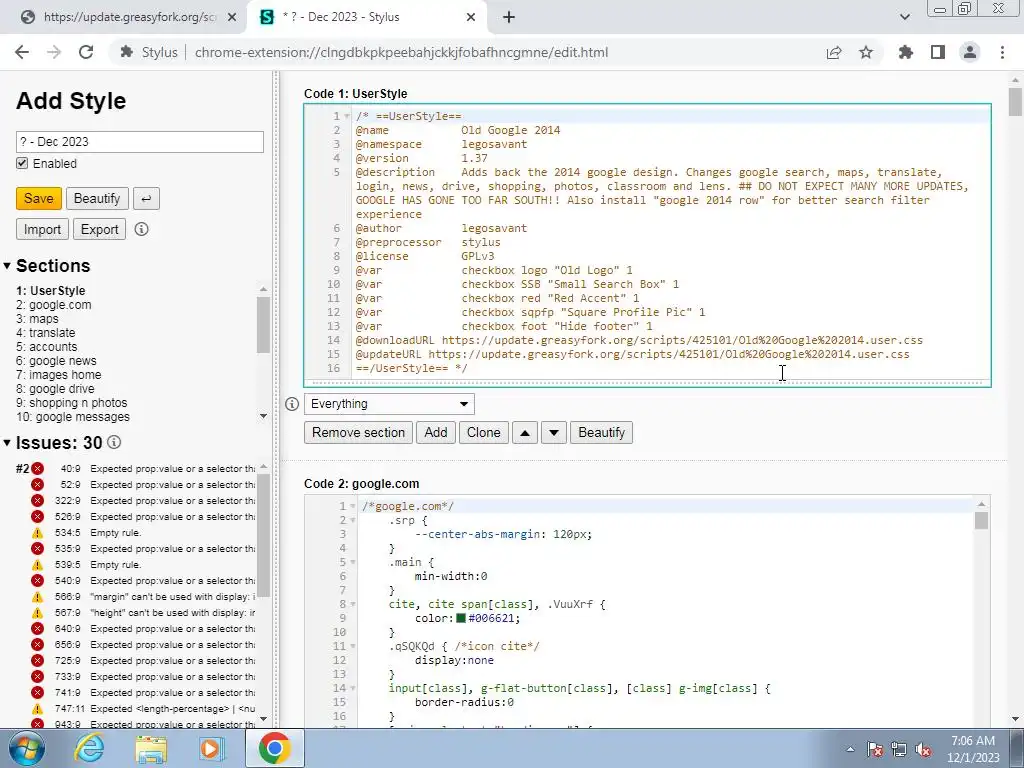Image resolution: width=1024 pixels, height=768 pixels.
Task: Open the Chrome three-dot menu
Action: pos(1002,52)
